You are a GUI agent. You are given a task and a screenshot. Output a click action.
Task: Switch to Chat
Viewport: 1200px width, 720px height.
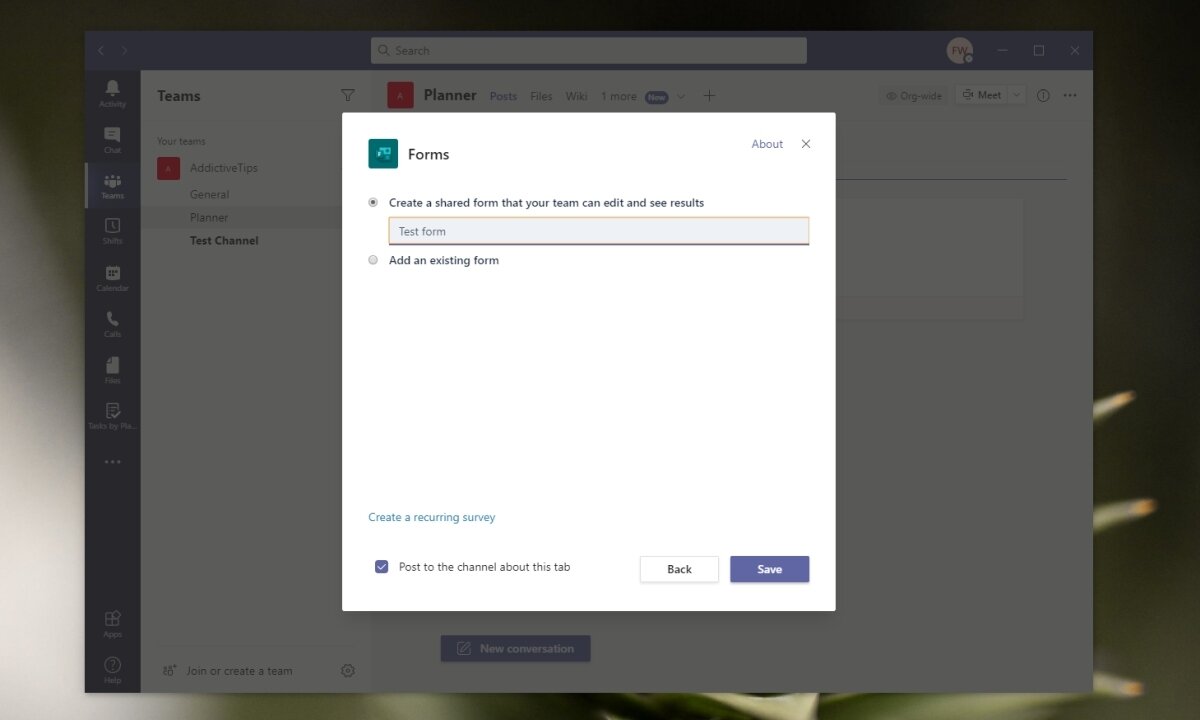(x=112, y=138)
